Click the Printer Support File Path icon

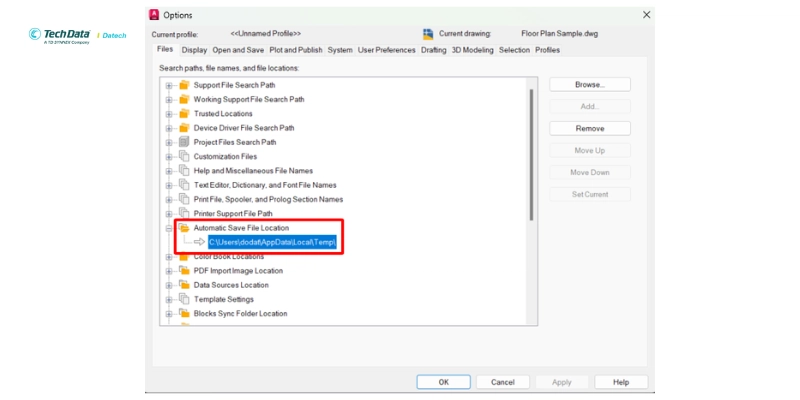184,214
